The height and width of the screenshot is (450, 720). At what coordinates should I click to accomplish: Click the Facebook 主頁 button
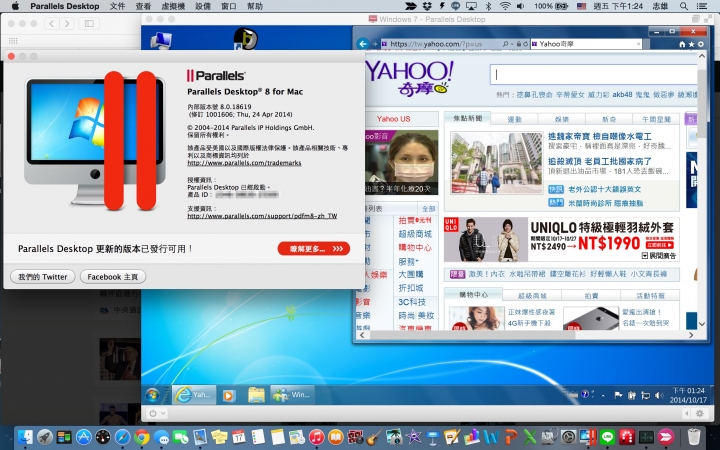113,276
